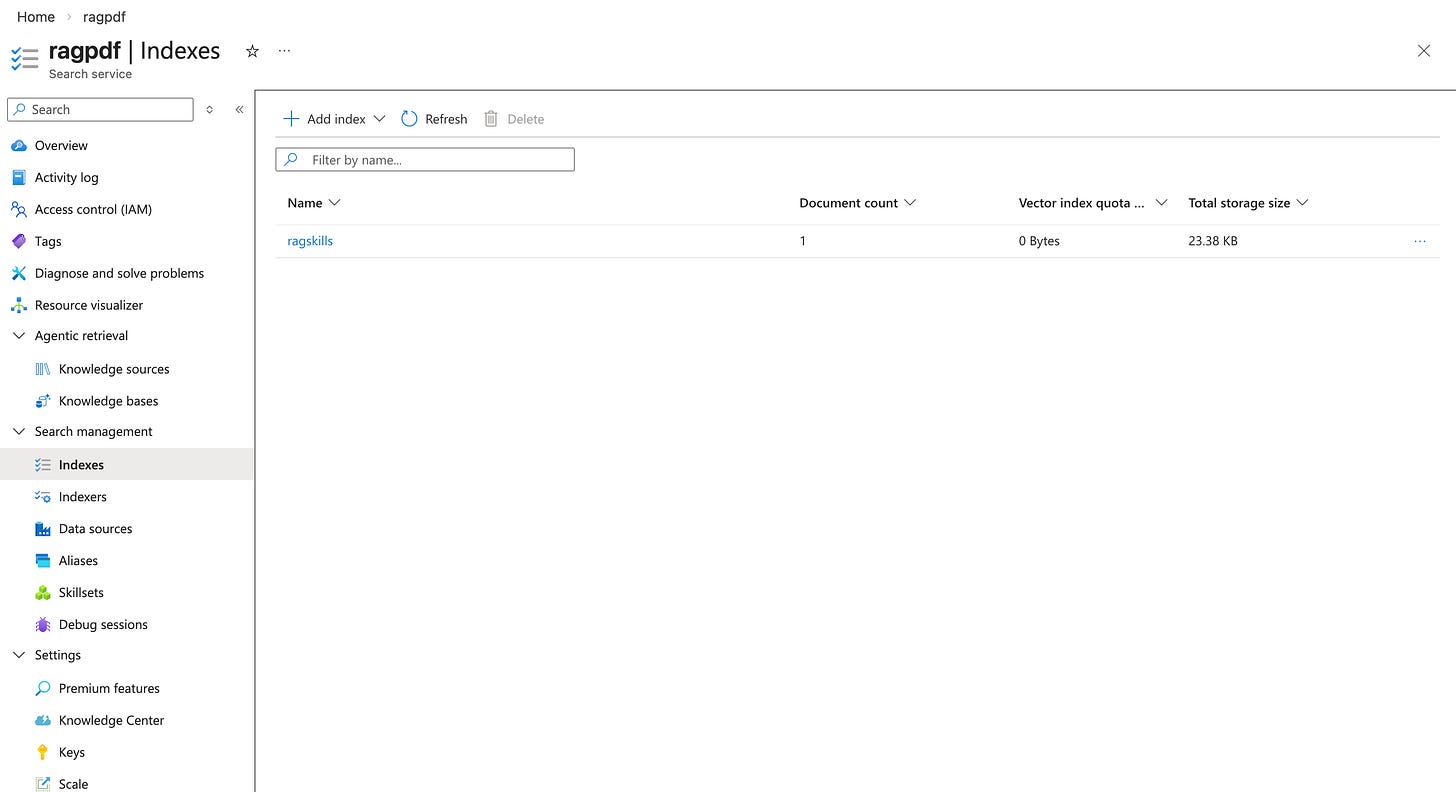Open the more options ellipsis beside title

click(284, 51)
